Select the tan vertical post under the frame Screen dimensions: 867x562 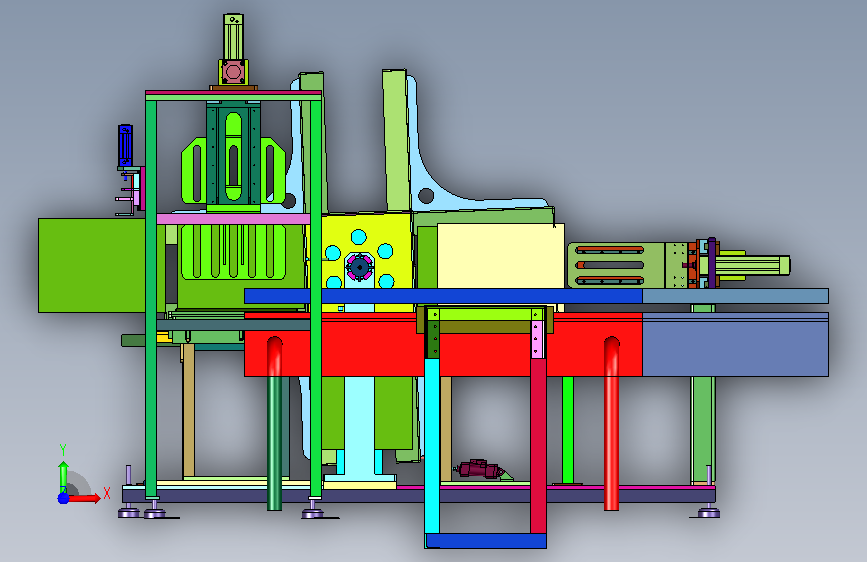point(189,410)
